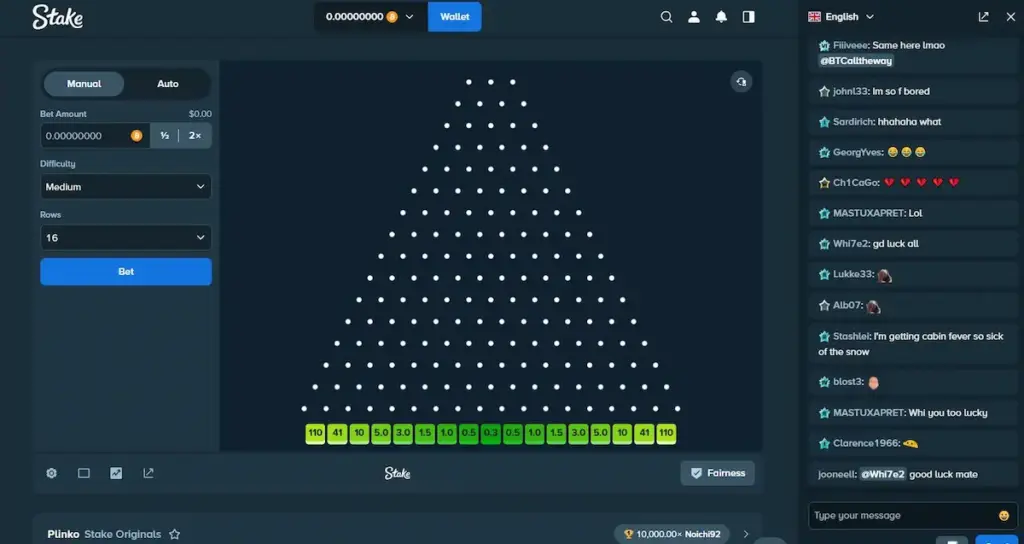The height and width of the screenshot is (544, 1024).
Task: Click the blue Bet button
Action: pyautogui.click(x=125, y=272)
